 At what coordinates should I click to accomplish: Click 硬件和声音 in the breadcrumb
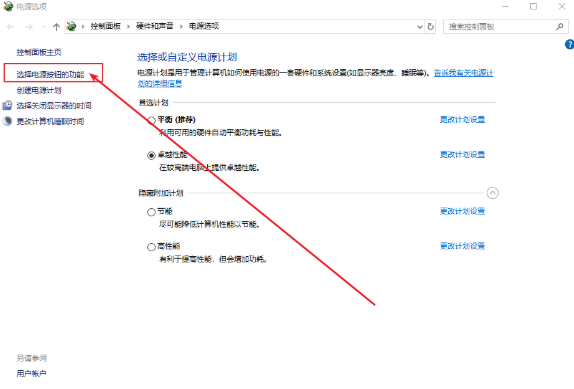pos(154,26)
